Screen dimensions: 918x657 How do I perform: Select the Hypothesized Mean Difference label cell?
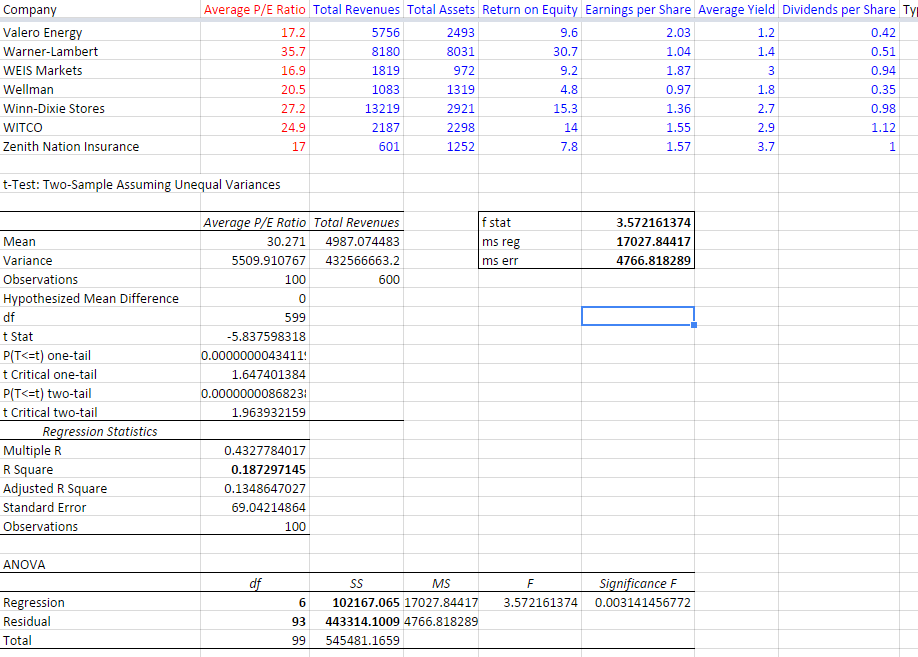click(91, 299)
